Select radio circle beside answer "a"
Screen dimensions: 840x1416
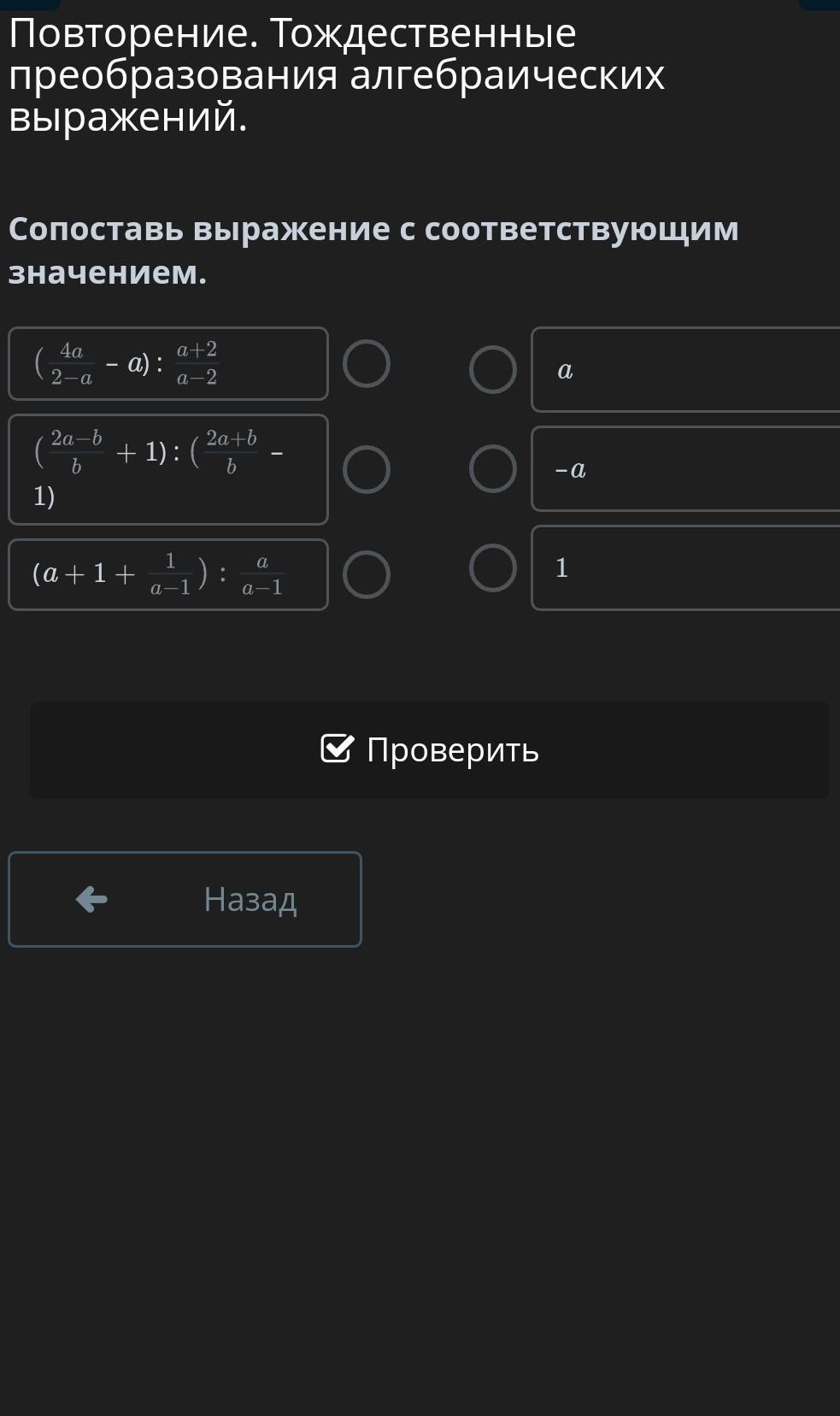(x=493, y=369)
